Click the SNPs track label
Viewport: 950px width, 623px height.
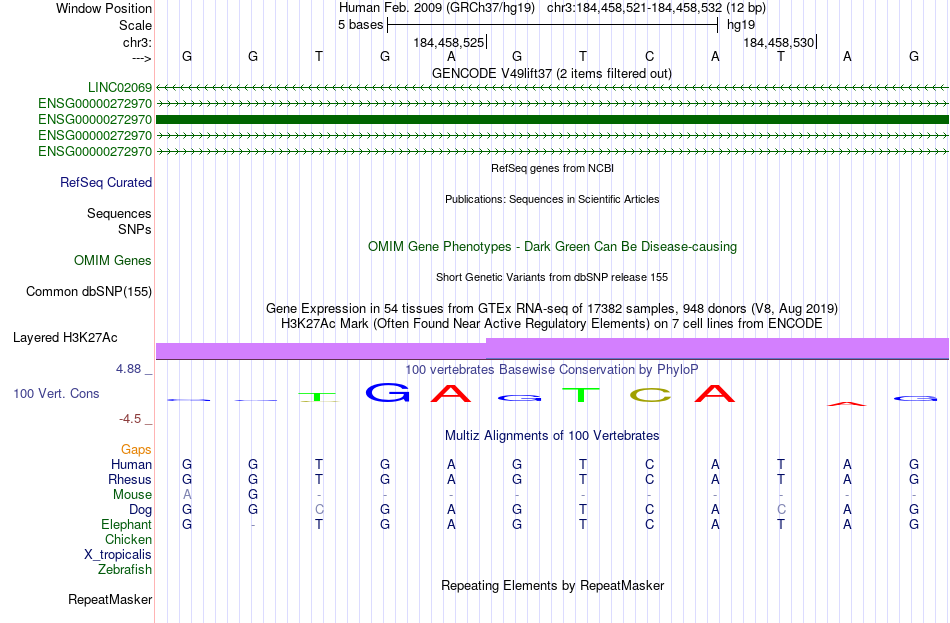pyautogui.click(x=135, y=230)
